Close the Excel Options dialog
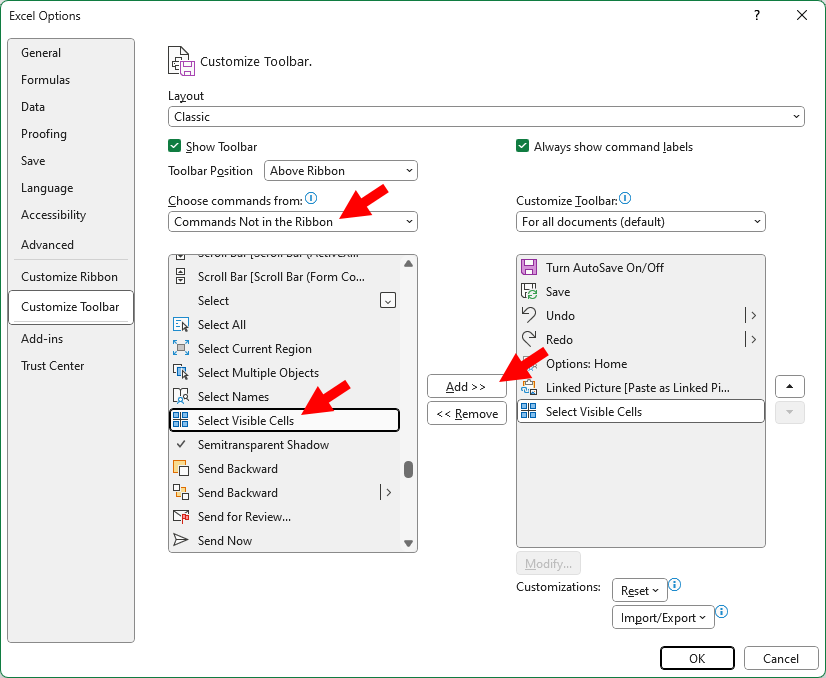The width and height of the screenshot is (826, 678). 802,15
